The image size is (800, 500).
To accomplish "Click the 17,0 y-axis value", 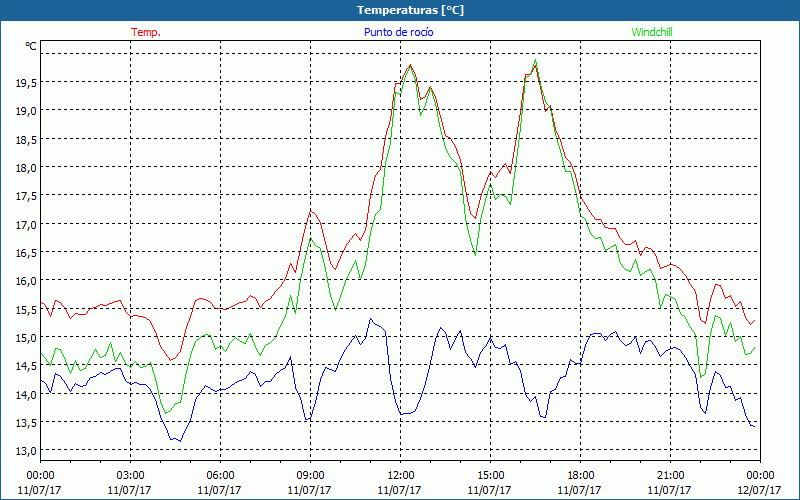I will click(26, 224).
